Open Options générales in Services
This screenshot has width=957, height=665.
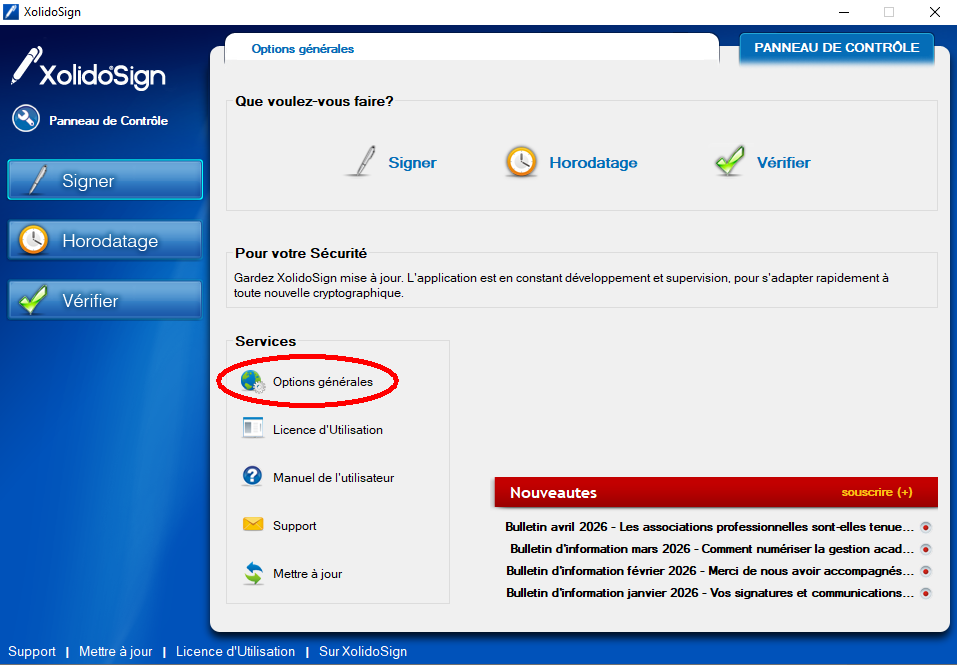point(323,382)
